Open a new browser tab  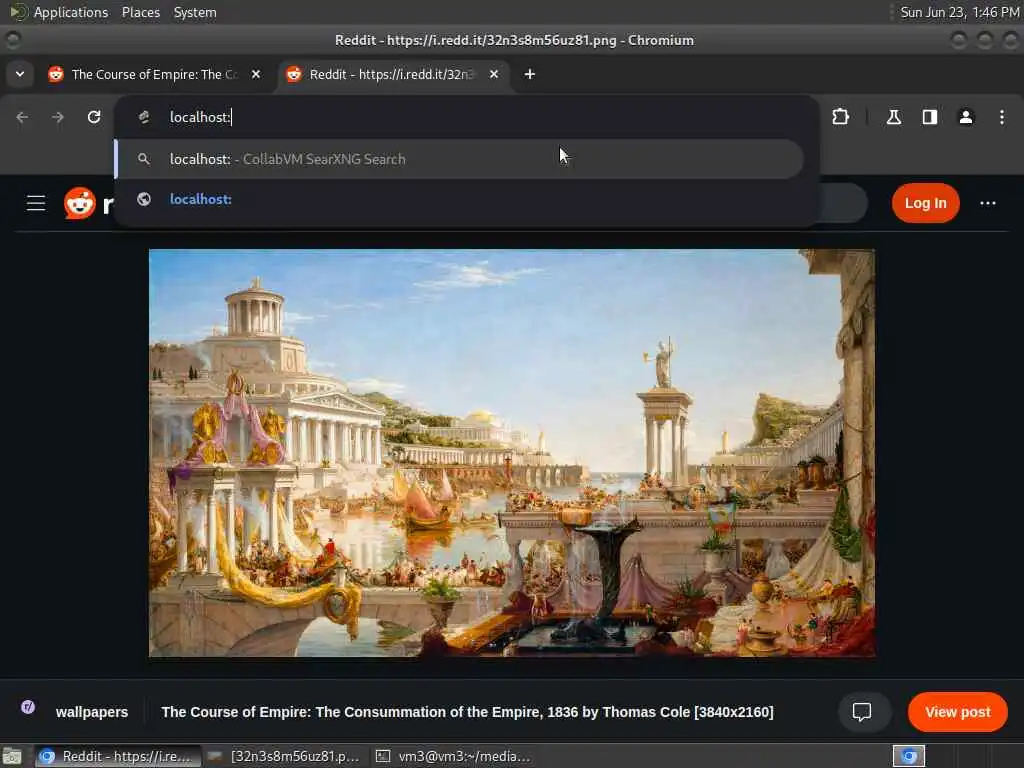coord(530,74)
